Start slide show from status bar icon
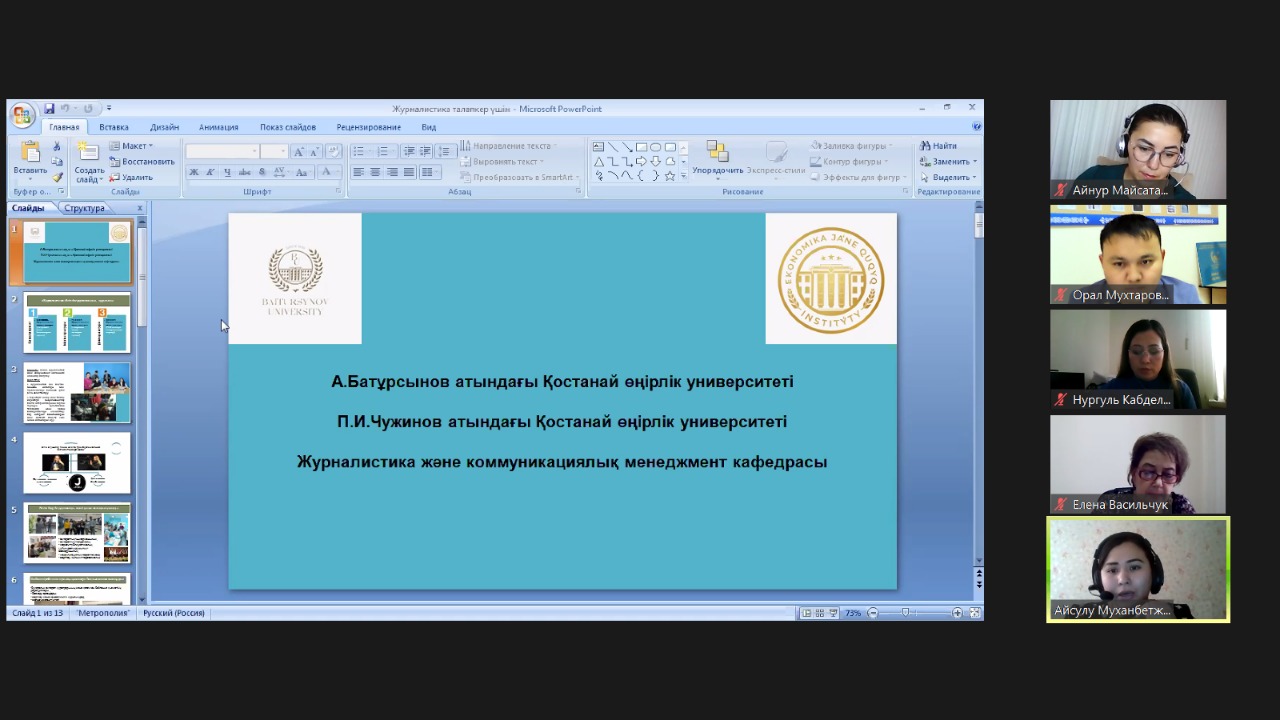1280x720 pixels. tap(833, 613)
